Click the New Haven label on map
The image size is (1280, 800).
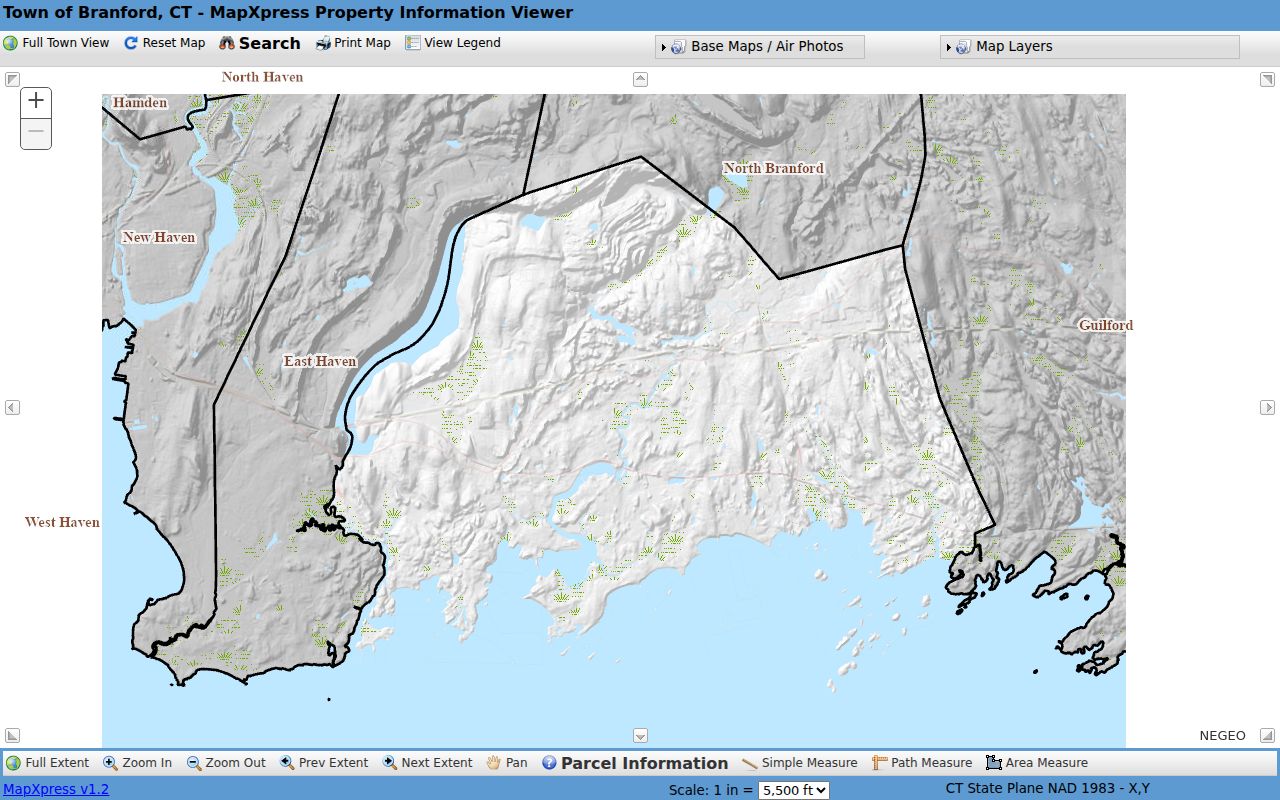click(x=159, y=237)
